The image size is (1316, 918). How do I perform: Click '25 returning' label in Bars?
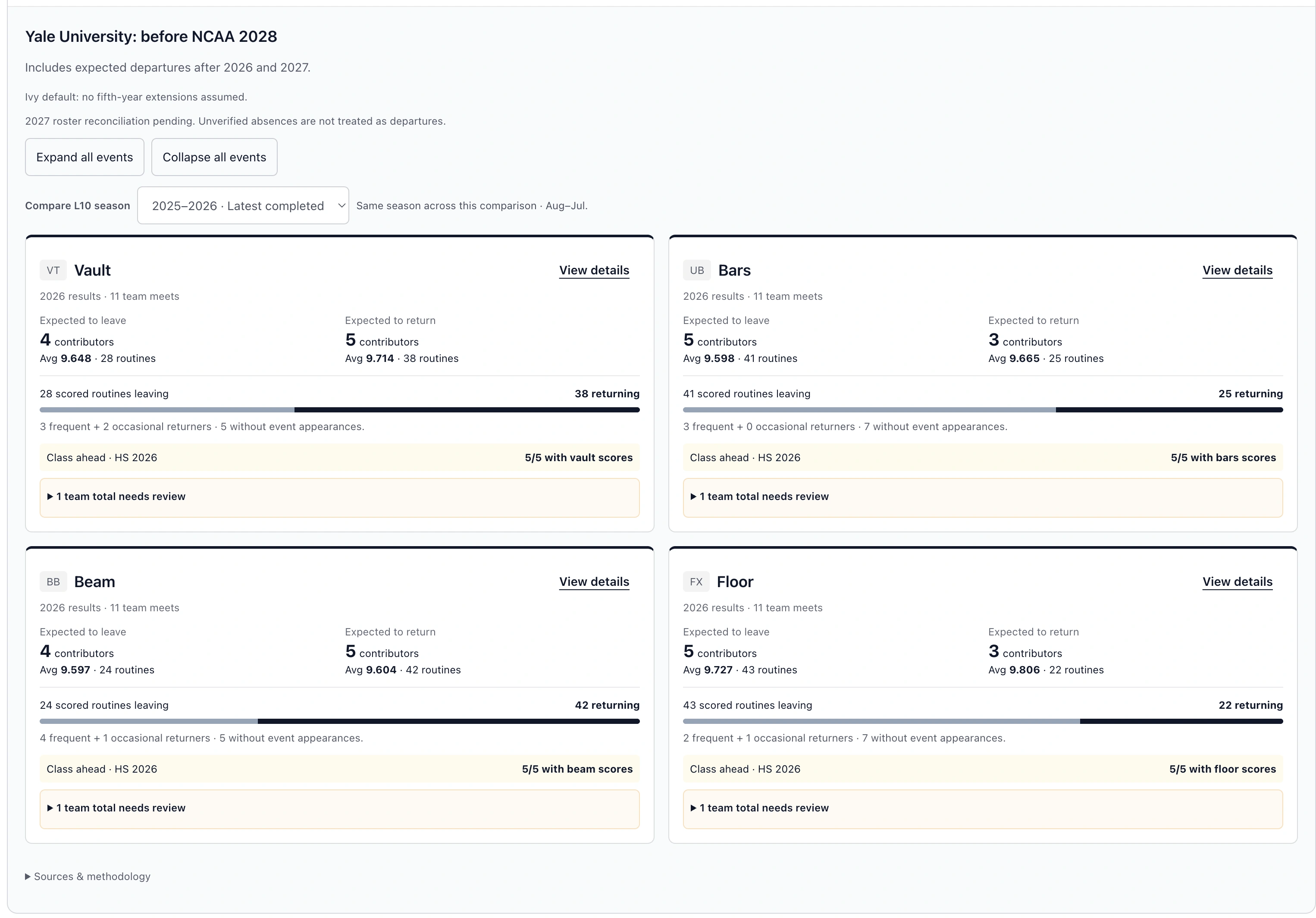point(1250,393)
